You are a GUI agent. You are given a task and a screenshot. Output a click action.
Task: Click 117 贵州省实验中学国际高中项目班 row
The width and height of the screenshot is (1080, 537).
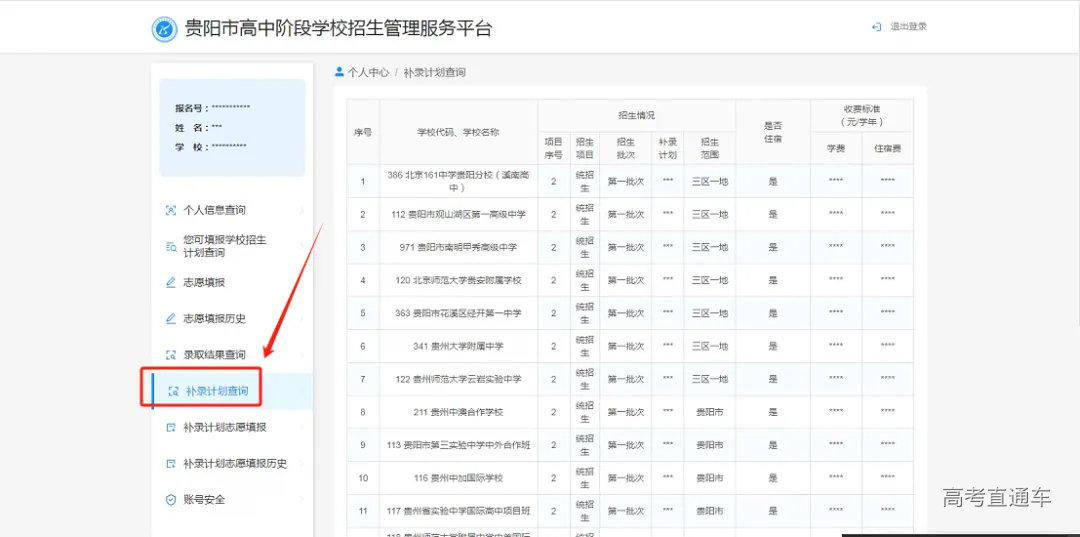click(630, 512)
